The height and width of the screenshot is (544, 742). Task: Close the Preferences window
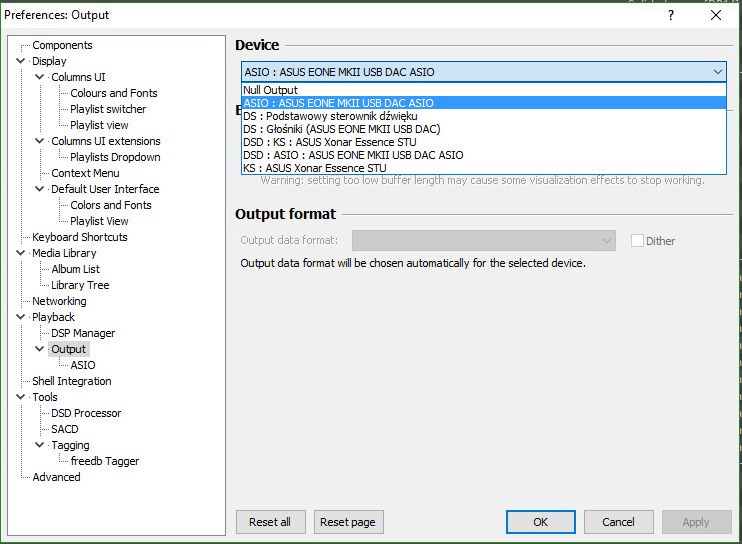click(x=716, y=15)
